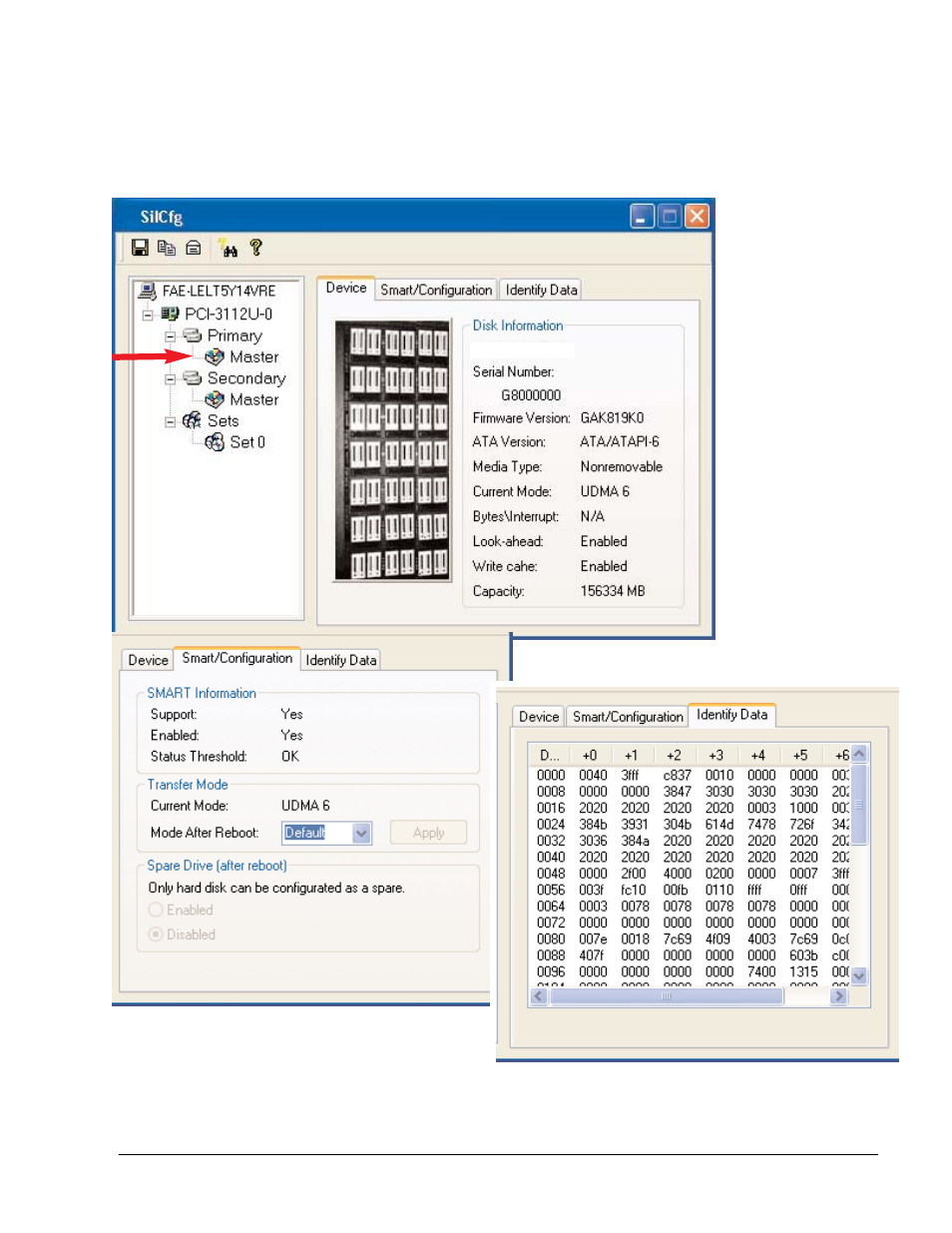
Task: Click the G8000000 serial number value
Action: click(531, 395)
